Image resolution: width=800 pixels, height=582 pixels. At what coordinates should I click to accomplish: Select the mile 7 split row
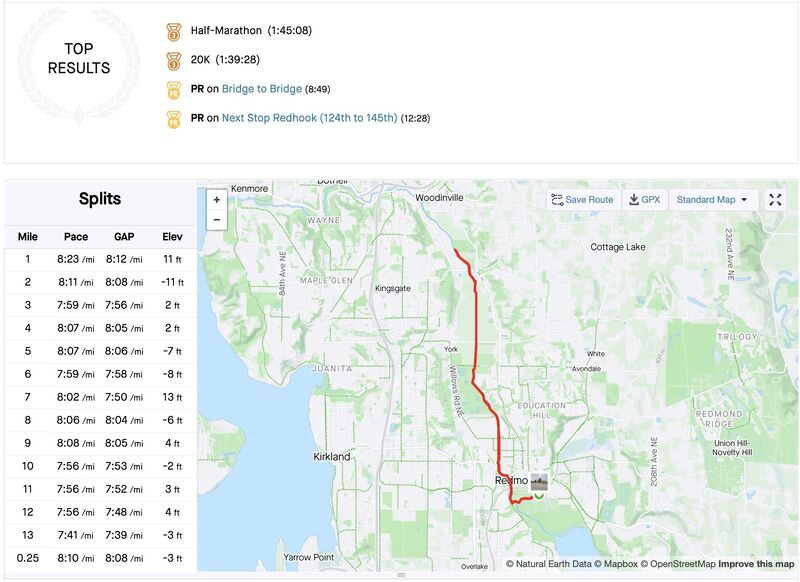coord(100,397)
